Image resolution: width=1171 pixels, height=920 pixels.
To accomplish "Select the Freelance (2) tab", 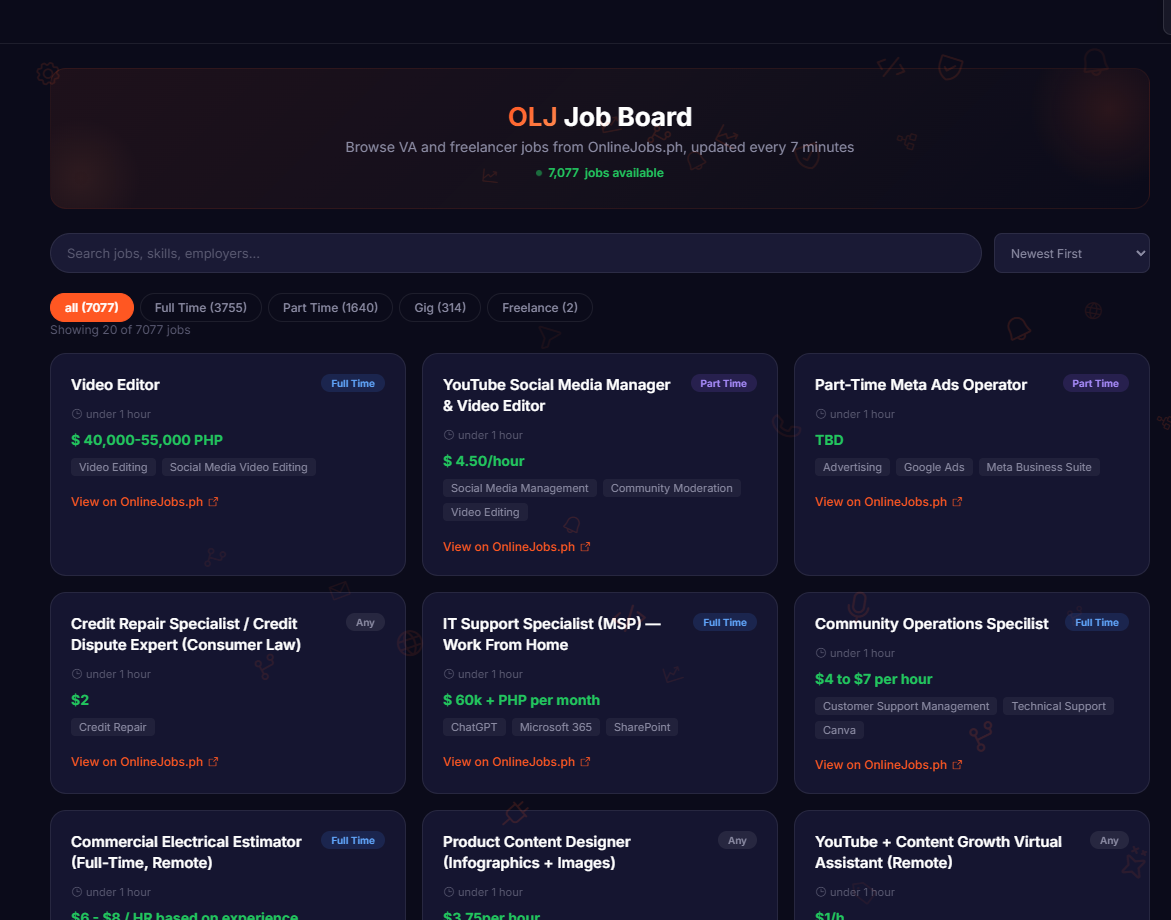I will pos(539,307).
